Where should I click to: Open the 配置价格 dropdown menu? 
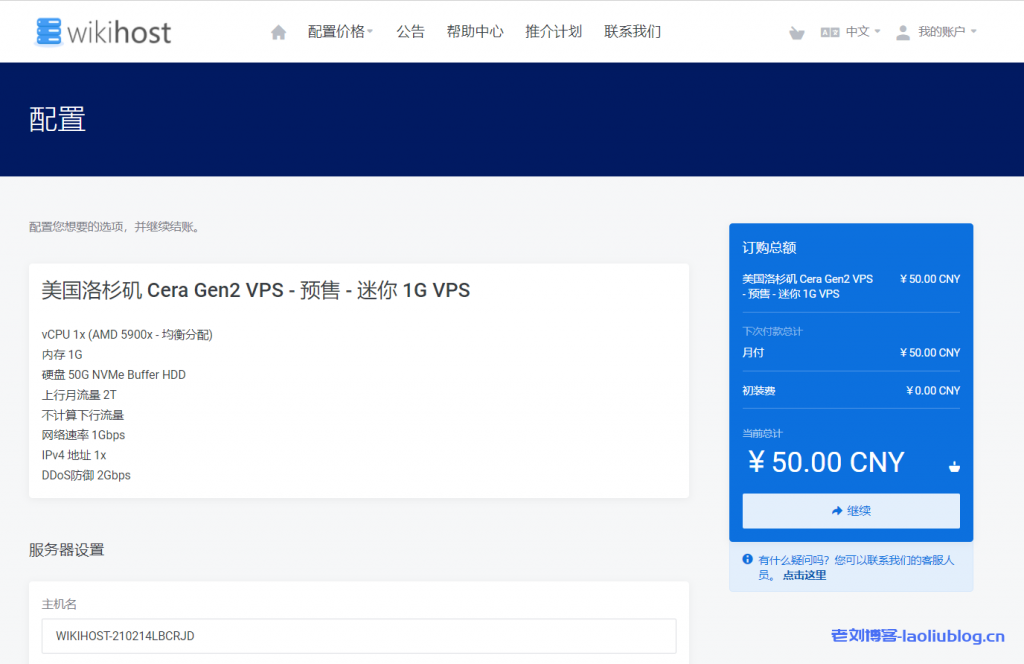pos(338,31)
